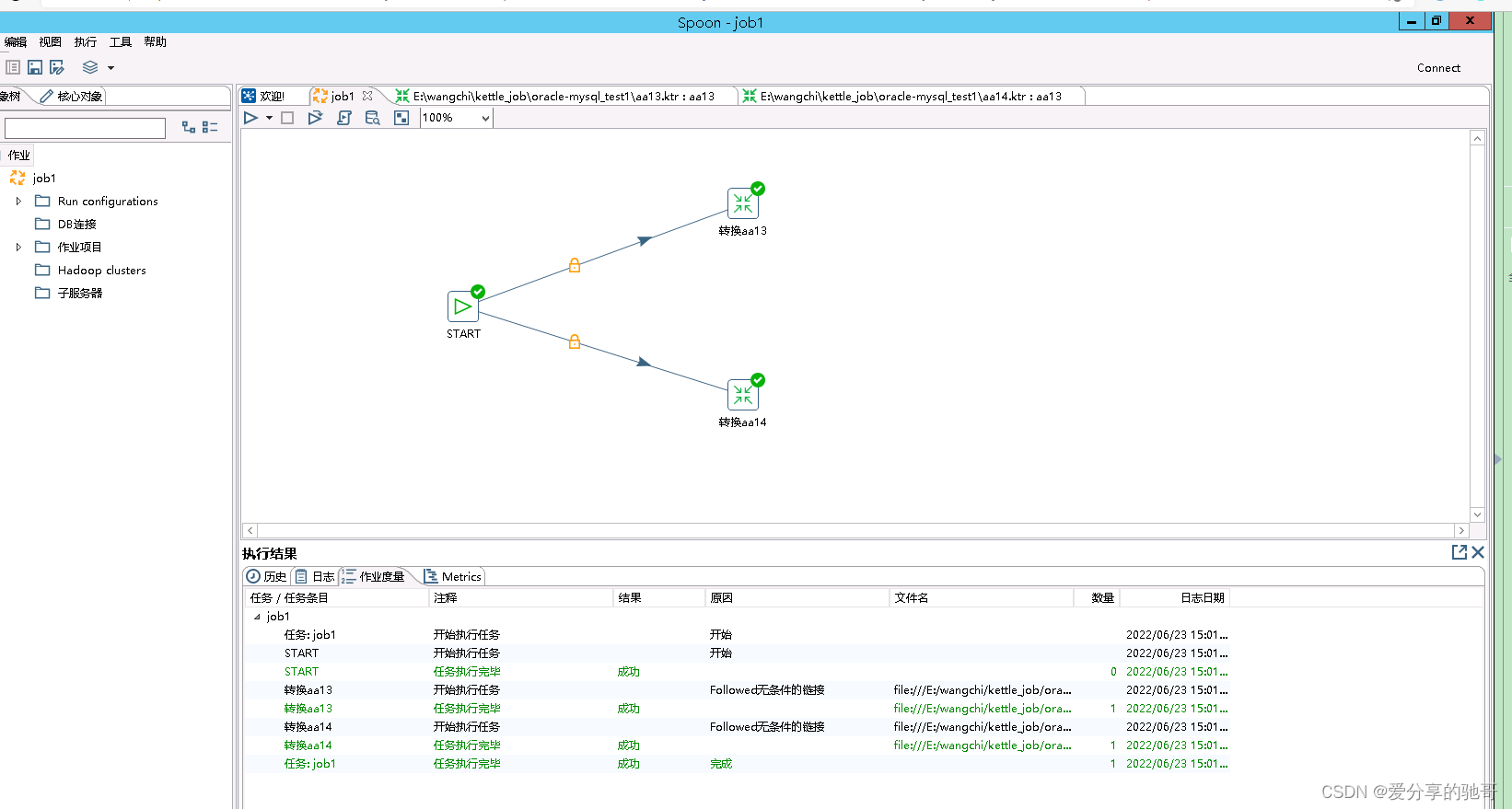Collapse the job1 row in results table
This screenshot has height=809, width=1512.
[x=257, y=617]
